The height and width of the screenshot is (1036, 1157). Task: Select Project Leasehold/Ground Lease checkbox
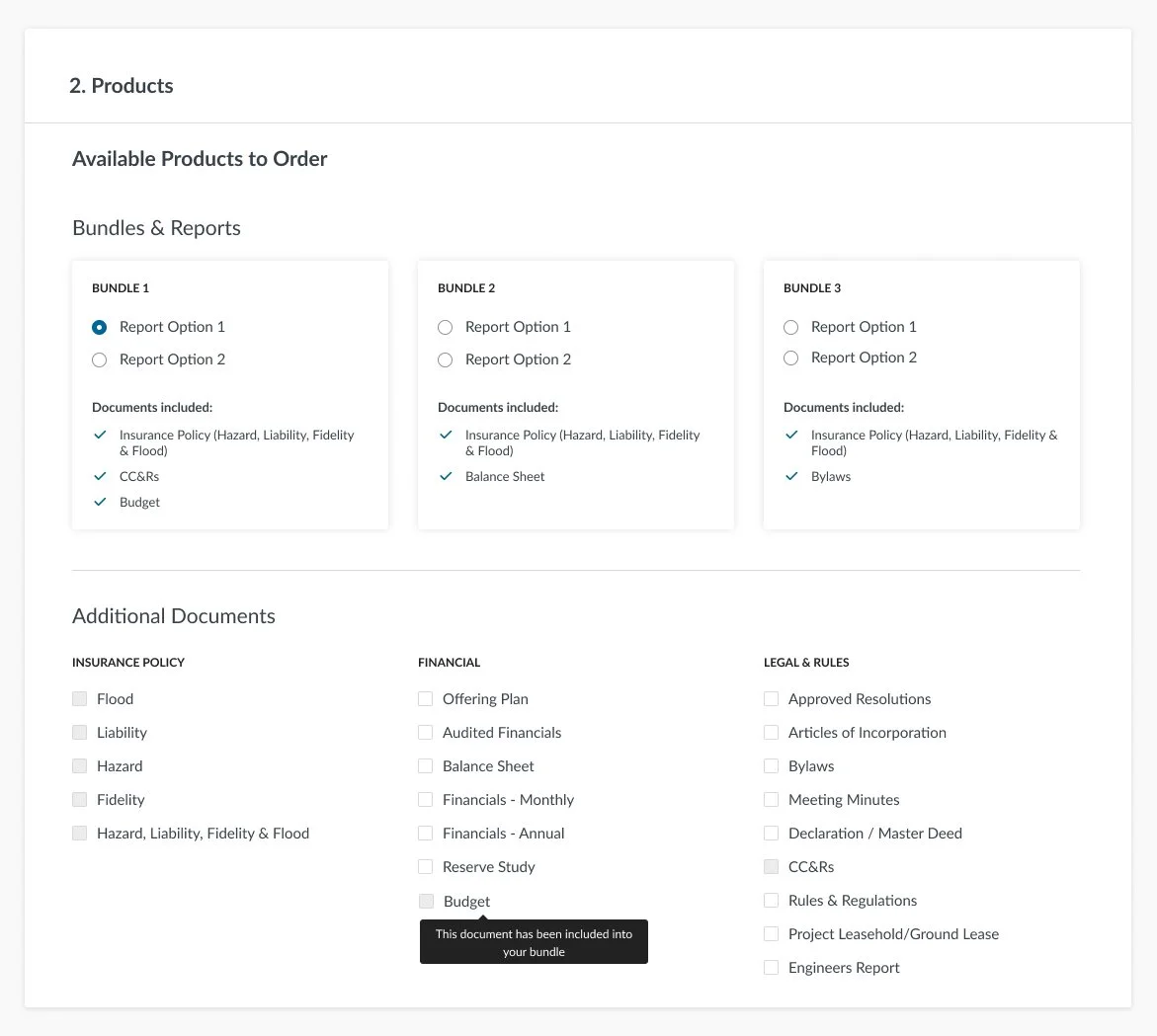[x=771, y=934]
